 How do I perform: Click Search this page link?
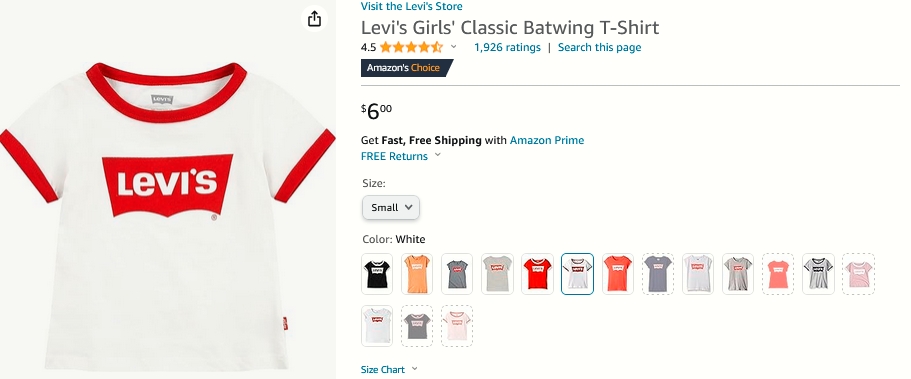click(600, 48)
